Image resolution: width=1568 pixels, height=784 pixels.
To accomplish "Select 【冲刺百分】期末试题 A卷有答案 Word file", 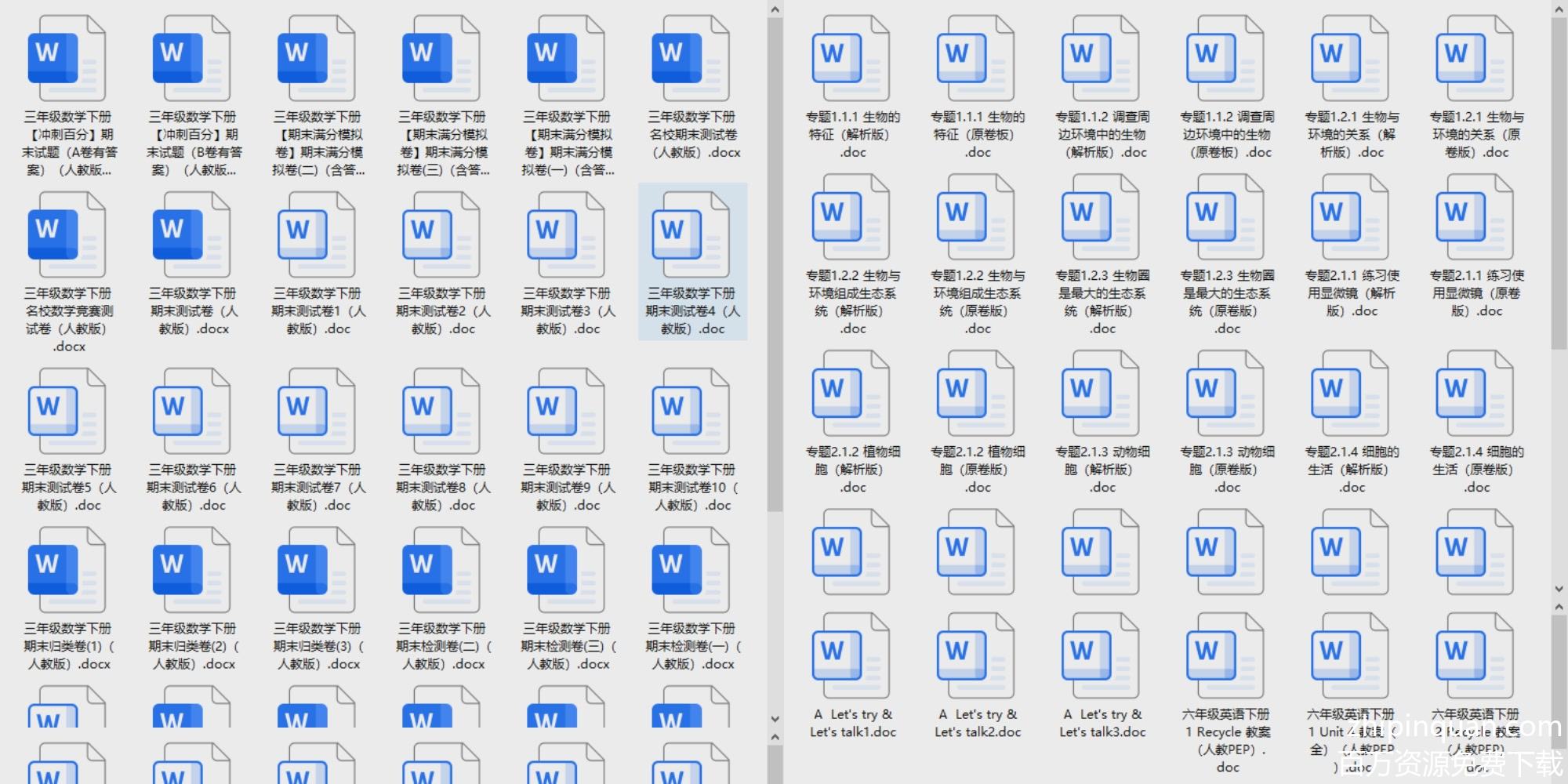I will 68,60.
